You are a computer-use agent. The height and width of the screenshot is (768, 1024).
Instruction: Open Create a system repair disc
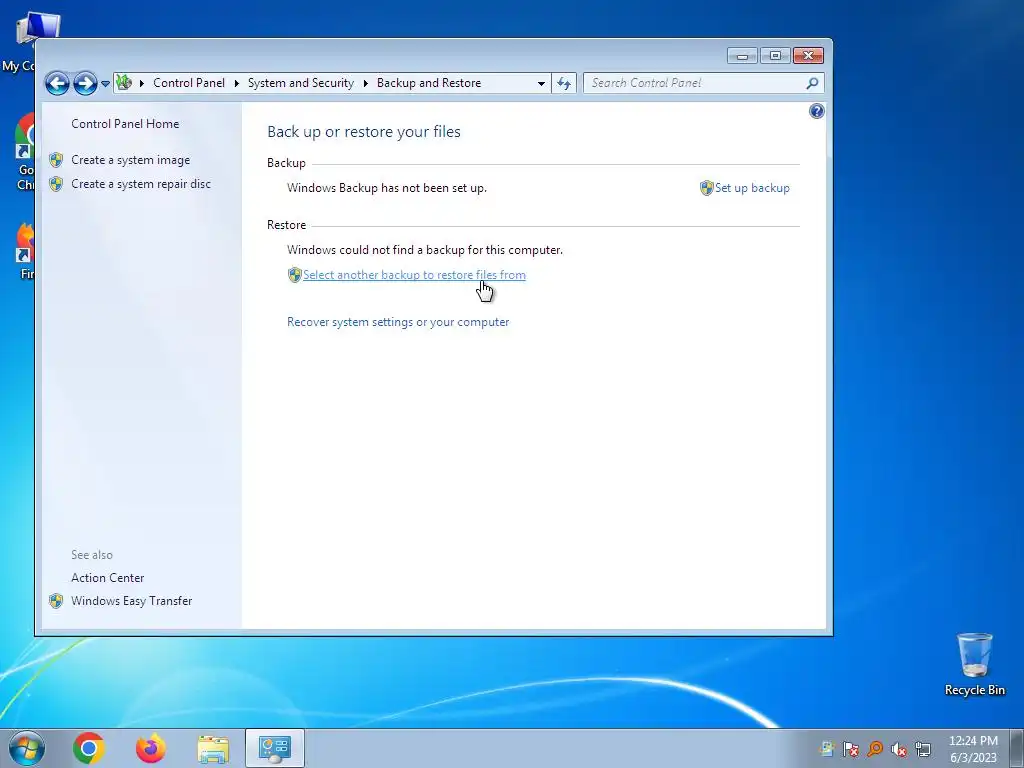[141, 184]
